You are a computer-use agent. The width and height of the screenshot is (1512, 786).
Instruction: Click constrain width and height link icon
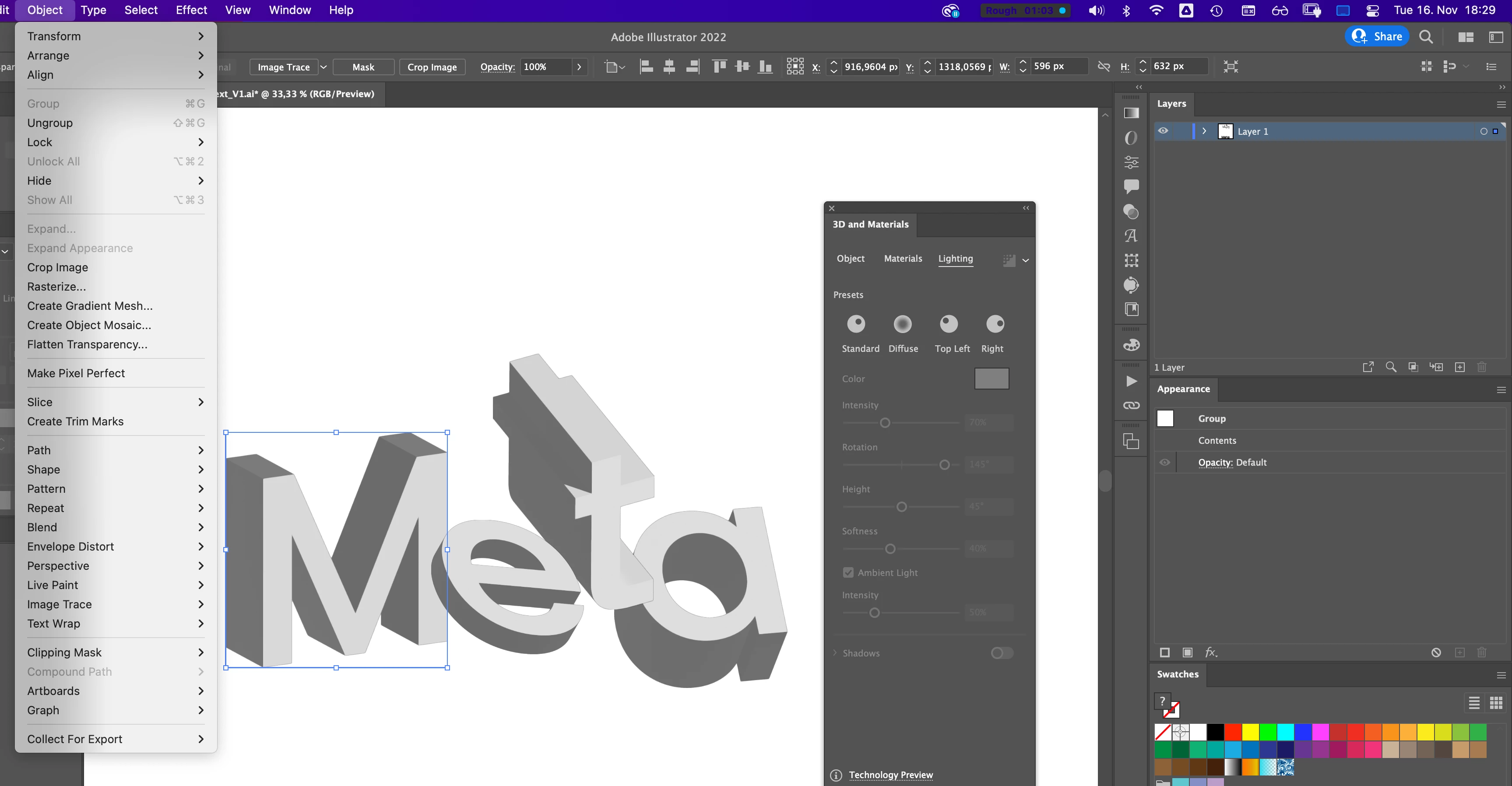pyautogui.click(x=1104, y=67)
